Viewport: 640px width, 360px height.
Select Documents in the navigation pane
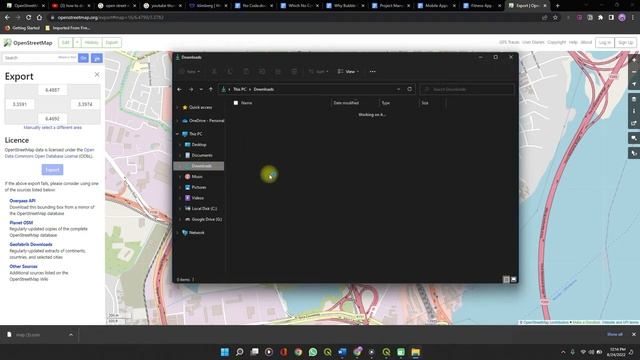(x=202, y=156)
